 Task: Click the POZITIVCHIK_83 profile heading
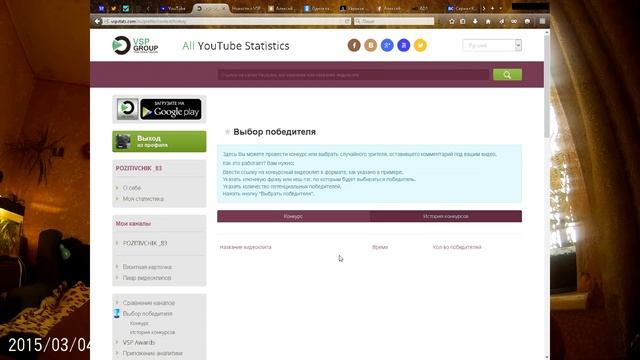pyautogui.click(x=139, y=168)
